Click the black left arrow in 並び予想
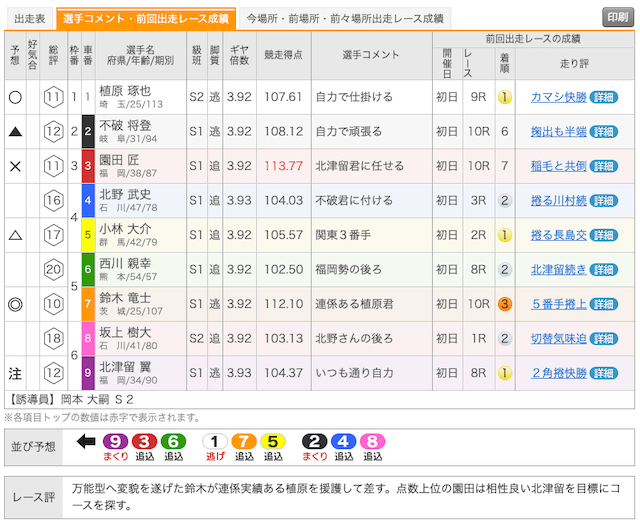Viewport: 640px width, 524px height. (86, 441)
